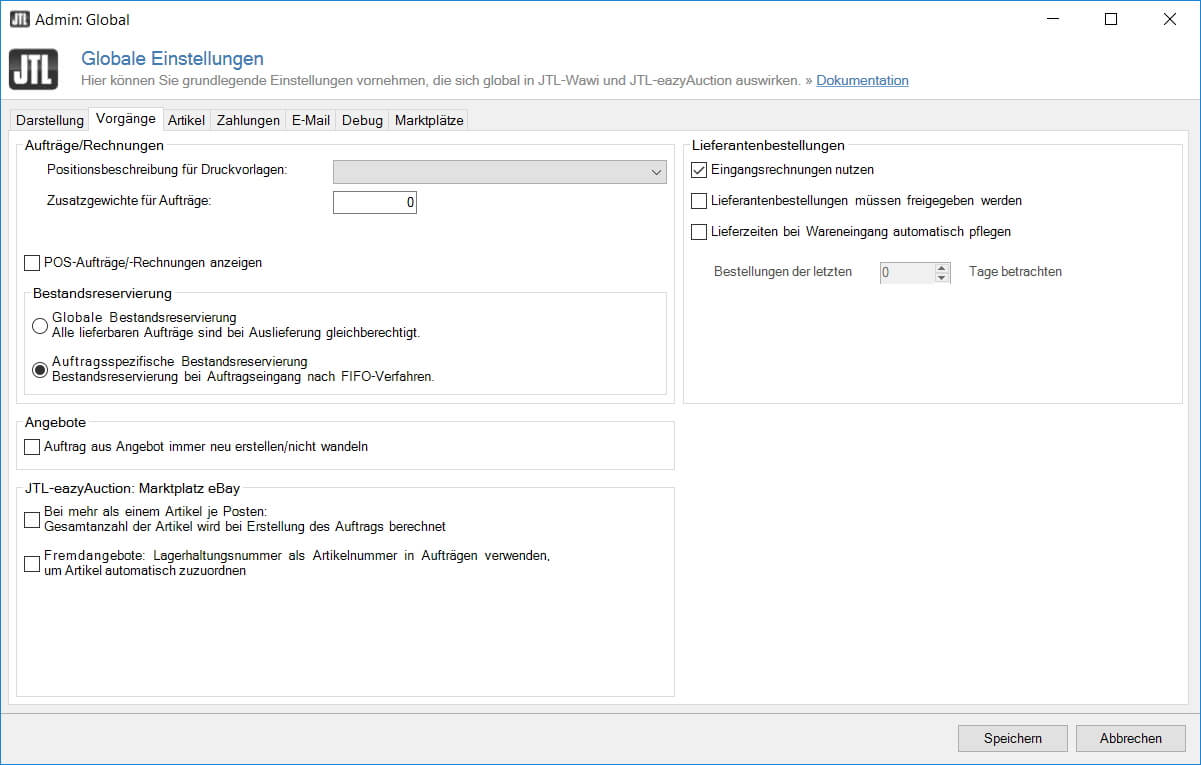This screenshot has width=1201, height=765.
Task: Go to the Zahlungen tab
Action: (x=248, y=120)
